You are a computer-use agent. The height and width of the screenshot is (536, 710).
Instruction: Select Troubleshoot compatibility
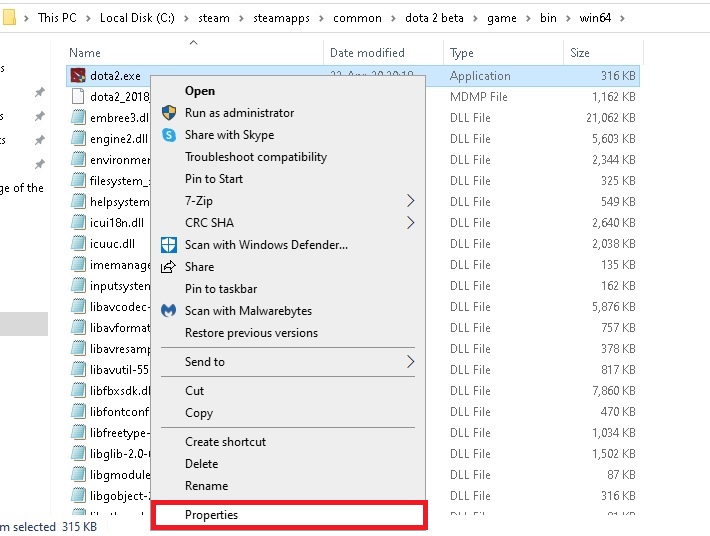tap(288, 157)
